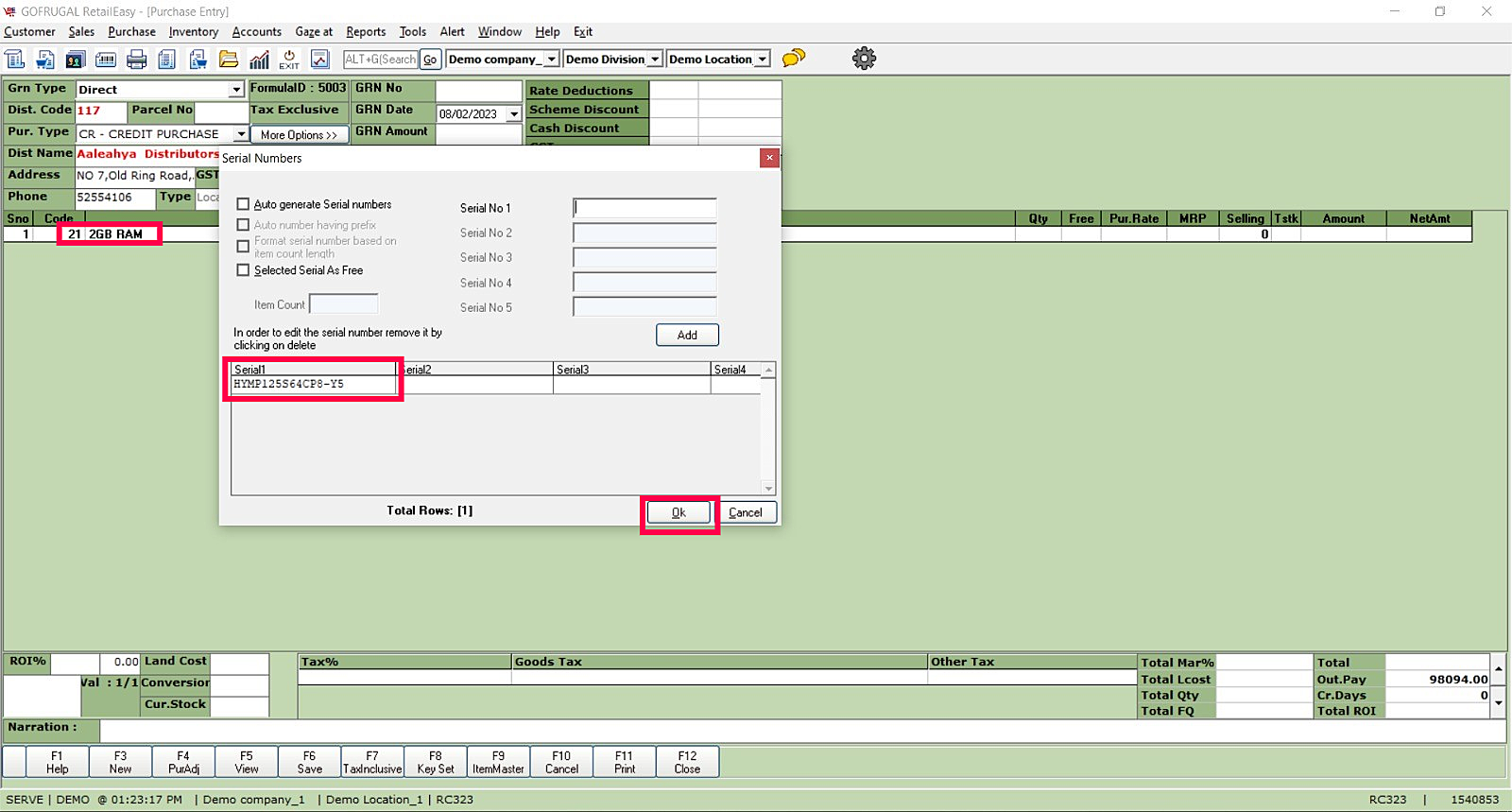Click the Add serial button
This screenshot has height=812, width=1512.
687,335
